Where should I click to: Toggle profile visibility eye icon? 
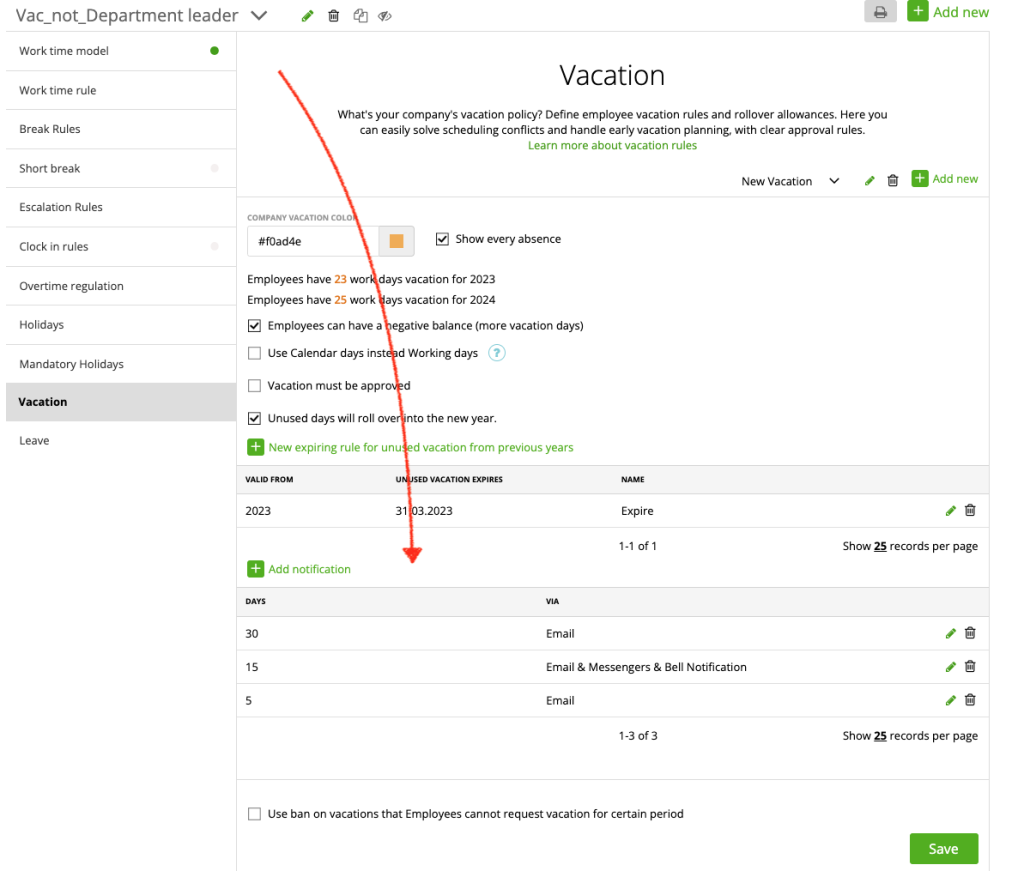(385, 16)
